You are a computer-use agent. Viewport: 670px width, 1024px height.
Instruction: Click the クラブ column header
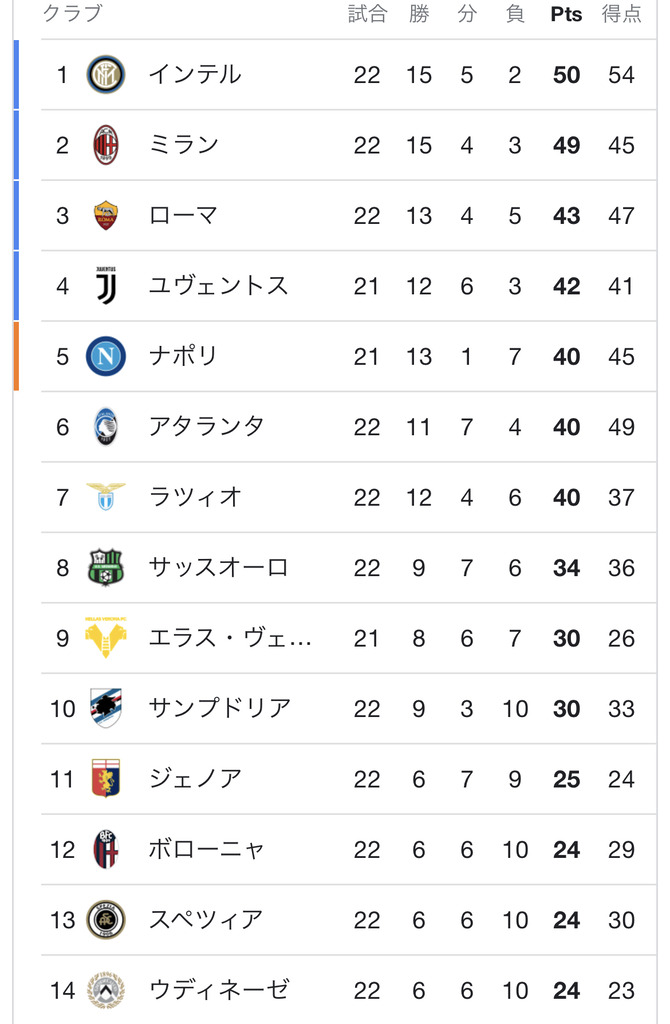point(72,14)
